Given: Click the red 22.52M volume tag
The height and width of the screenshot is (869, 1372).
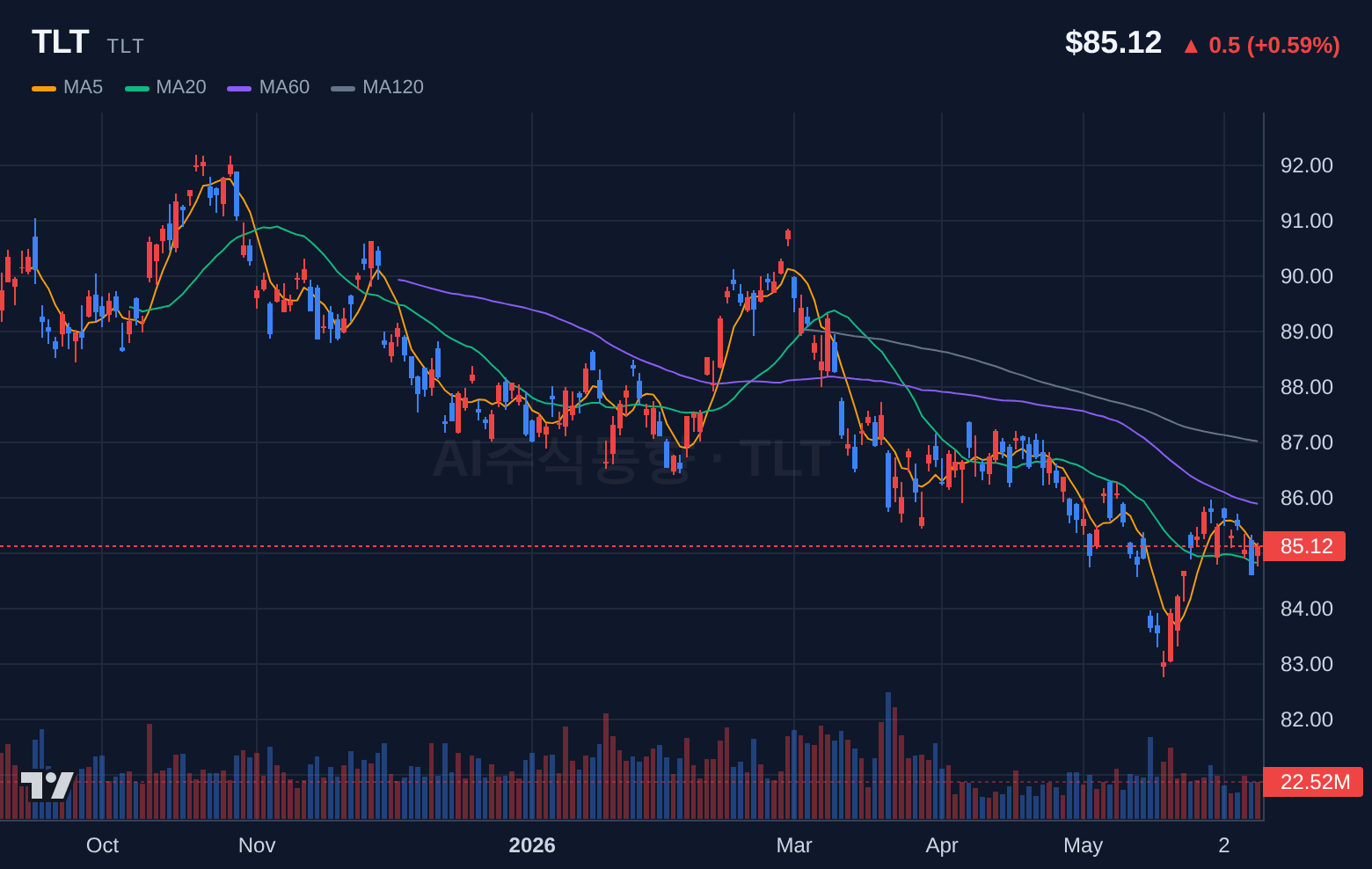Looking at the screenshot, I should tap(1313, 782).
